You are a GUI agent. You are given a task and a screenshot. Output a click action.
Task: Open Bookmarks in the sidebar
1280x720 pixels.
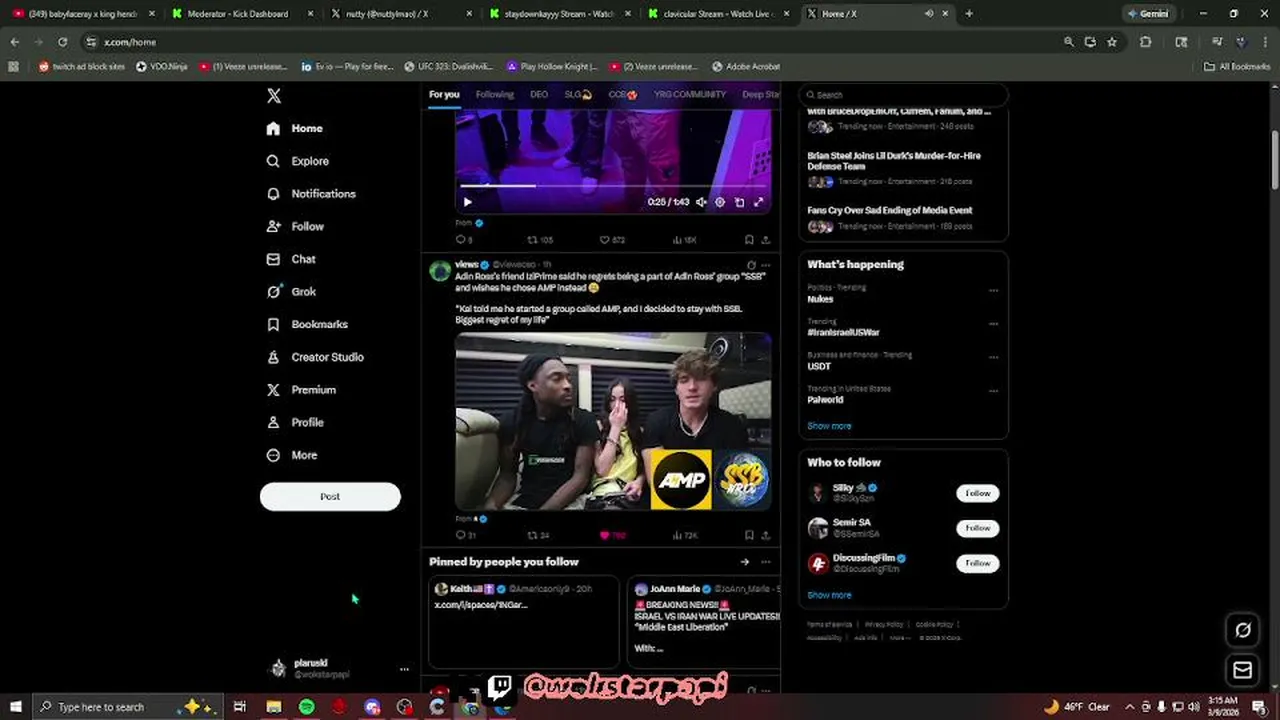pyautogui.click(x=307, y=324)
